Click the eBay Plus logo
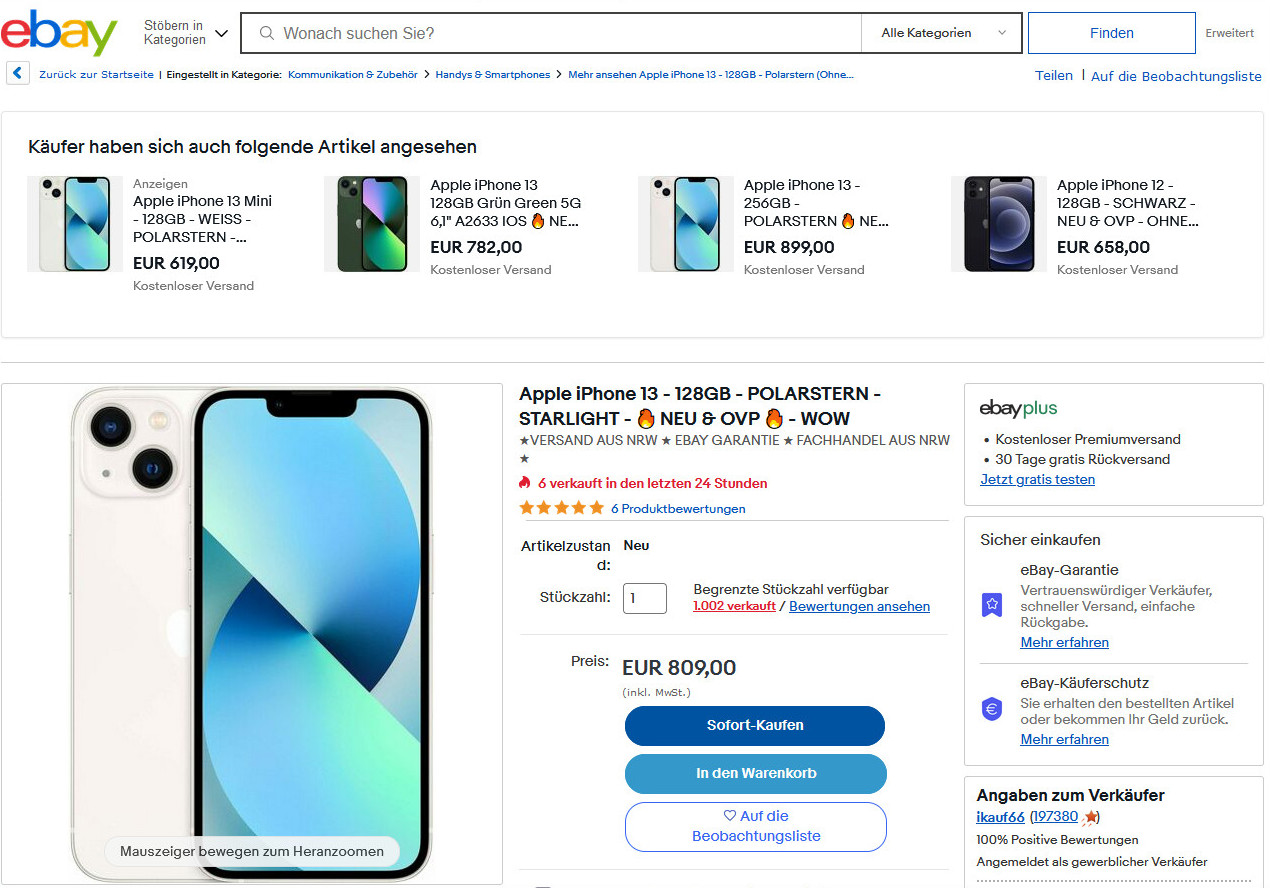Image resolution: width=1270 pixels, height=888 pixels. point(1018,408)
